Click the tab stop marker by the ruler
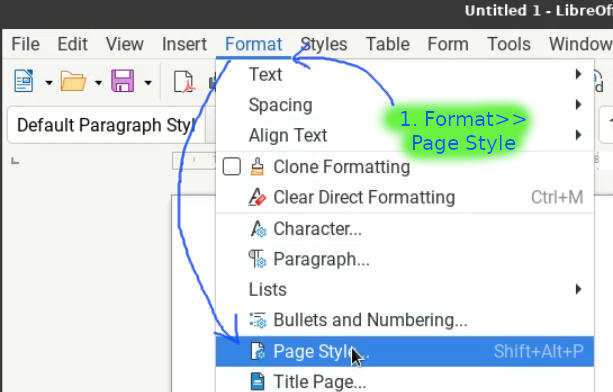Screen dimensions: 613x392 click(15, 161)
